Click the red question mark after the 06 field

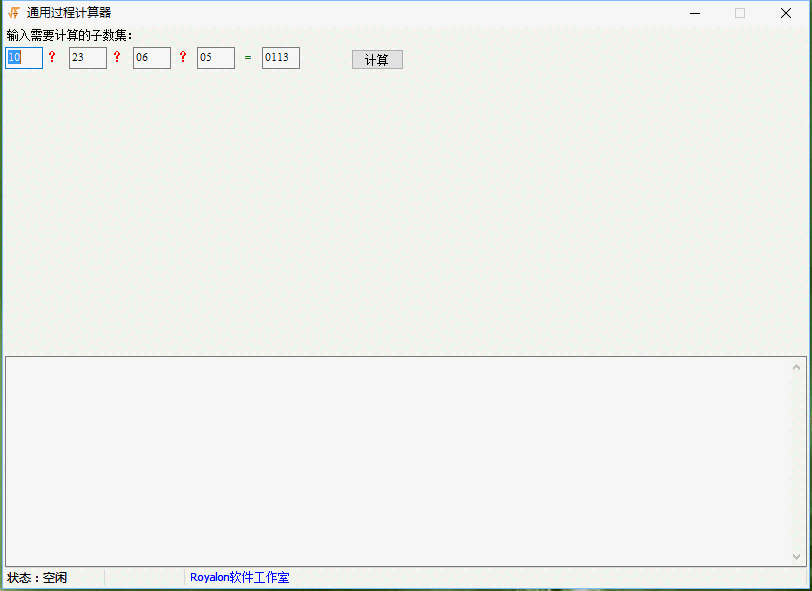(182, 58)
